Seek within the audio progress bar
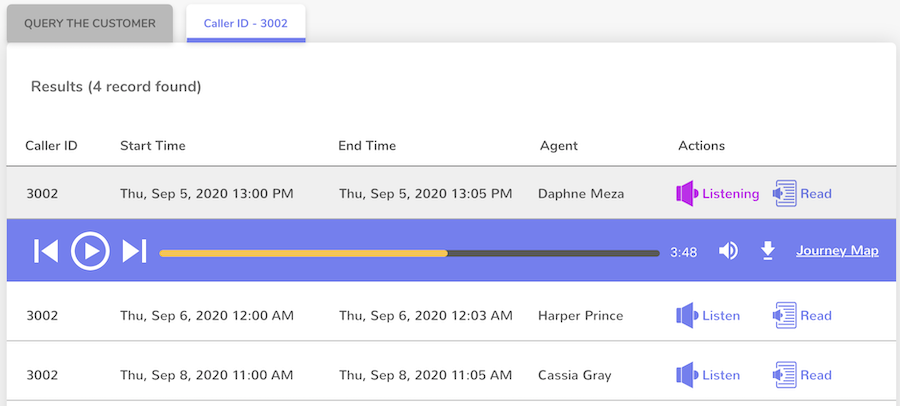900x406 pixels. [409, 253]
